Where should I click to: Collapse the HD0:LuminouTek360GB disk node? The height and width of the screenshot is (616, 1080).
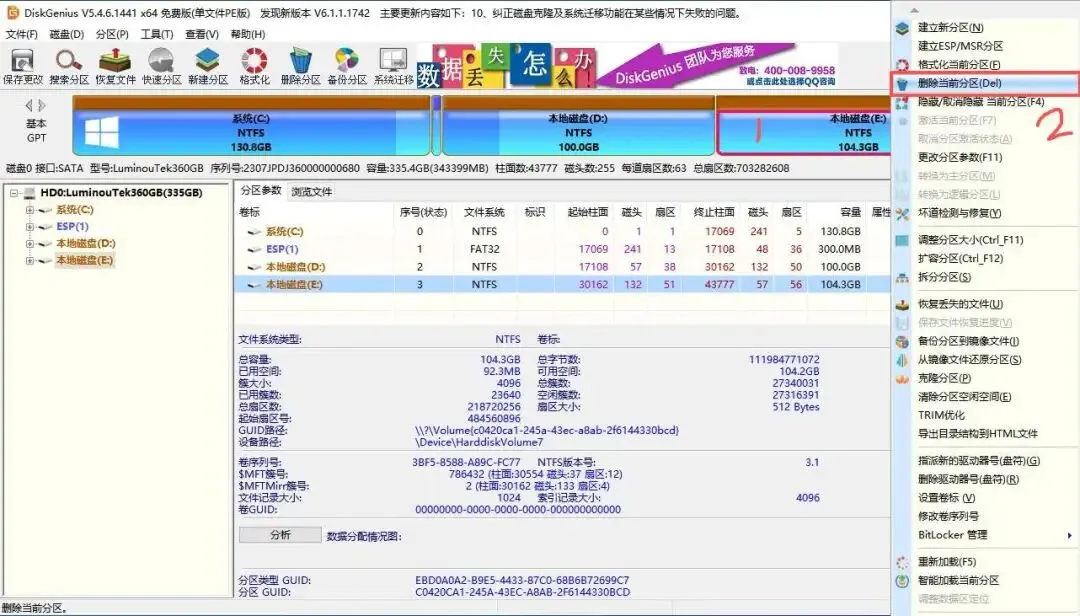tap(14, 193)
